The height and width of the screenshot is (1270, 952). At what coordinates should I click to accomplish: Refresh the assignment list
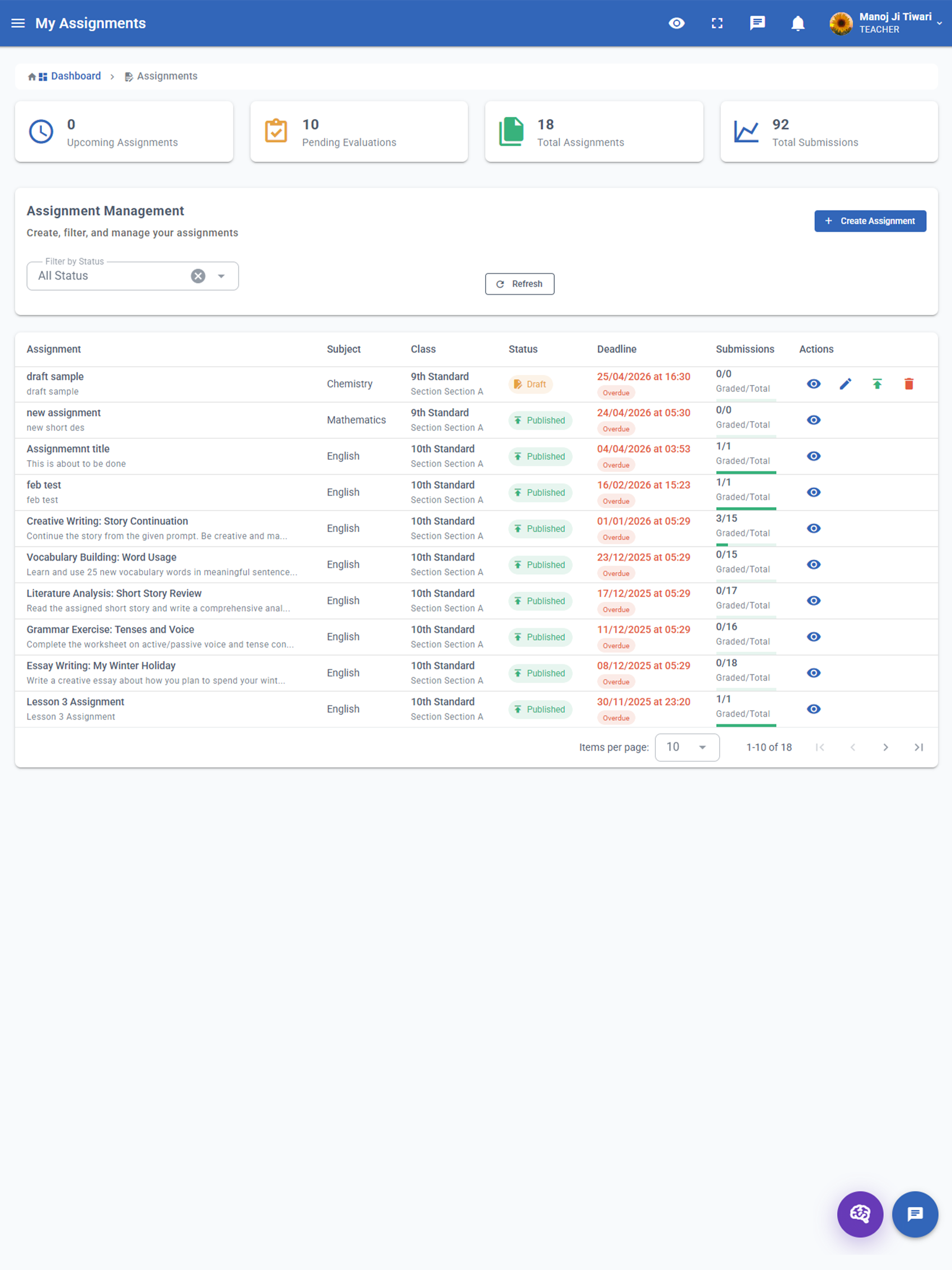(x=519, y=284)
